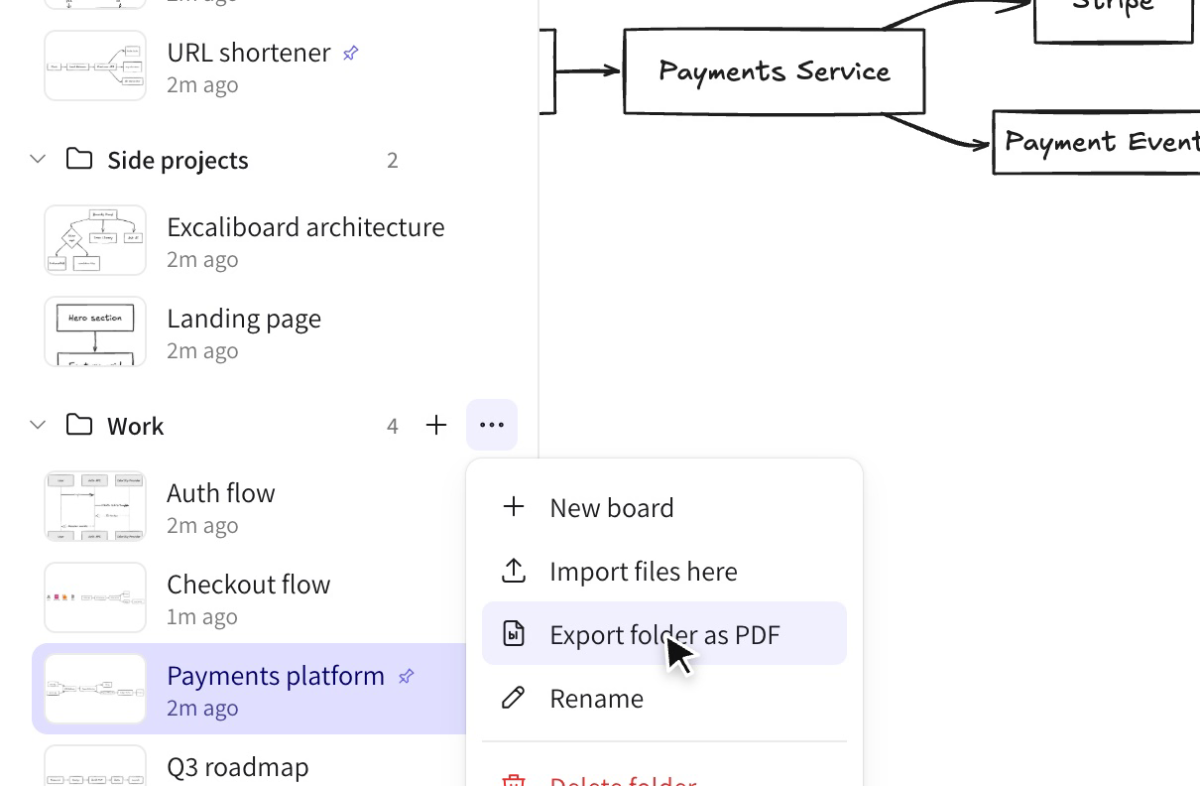Choose Export folder as PDF
Viewport: 1200px width, 786px height.
[x=664, y=634]
